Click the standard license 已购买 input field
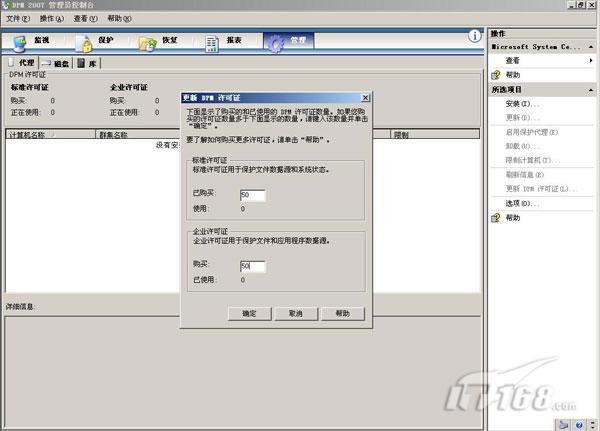600x431 pixels. tap(253, 195)
